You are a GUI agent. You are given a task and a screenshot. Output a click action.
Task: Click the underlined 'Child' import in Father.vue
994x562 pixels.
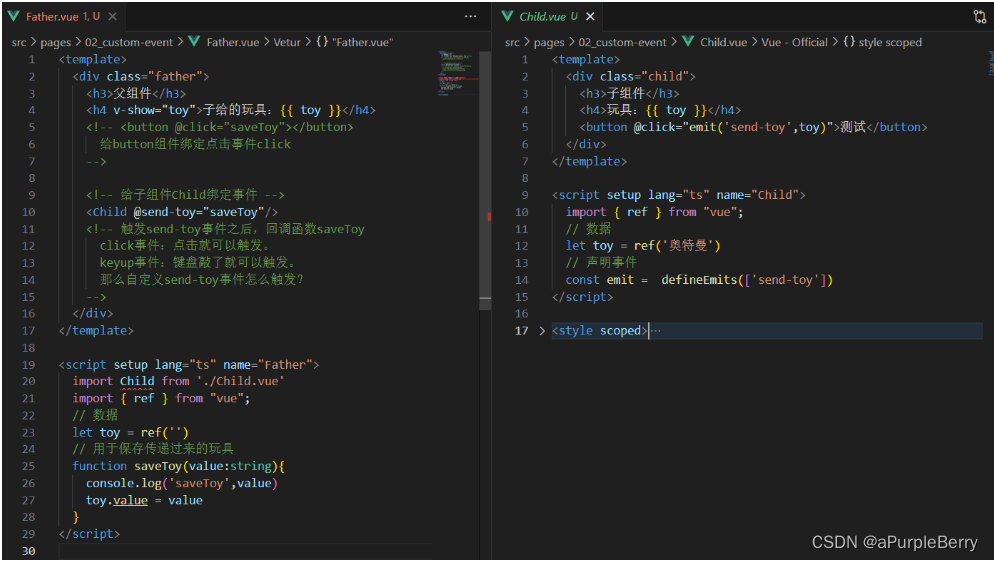(137, 381)
